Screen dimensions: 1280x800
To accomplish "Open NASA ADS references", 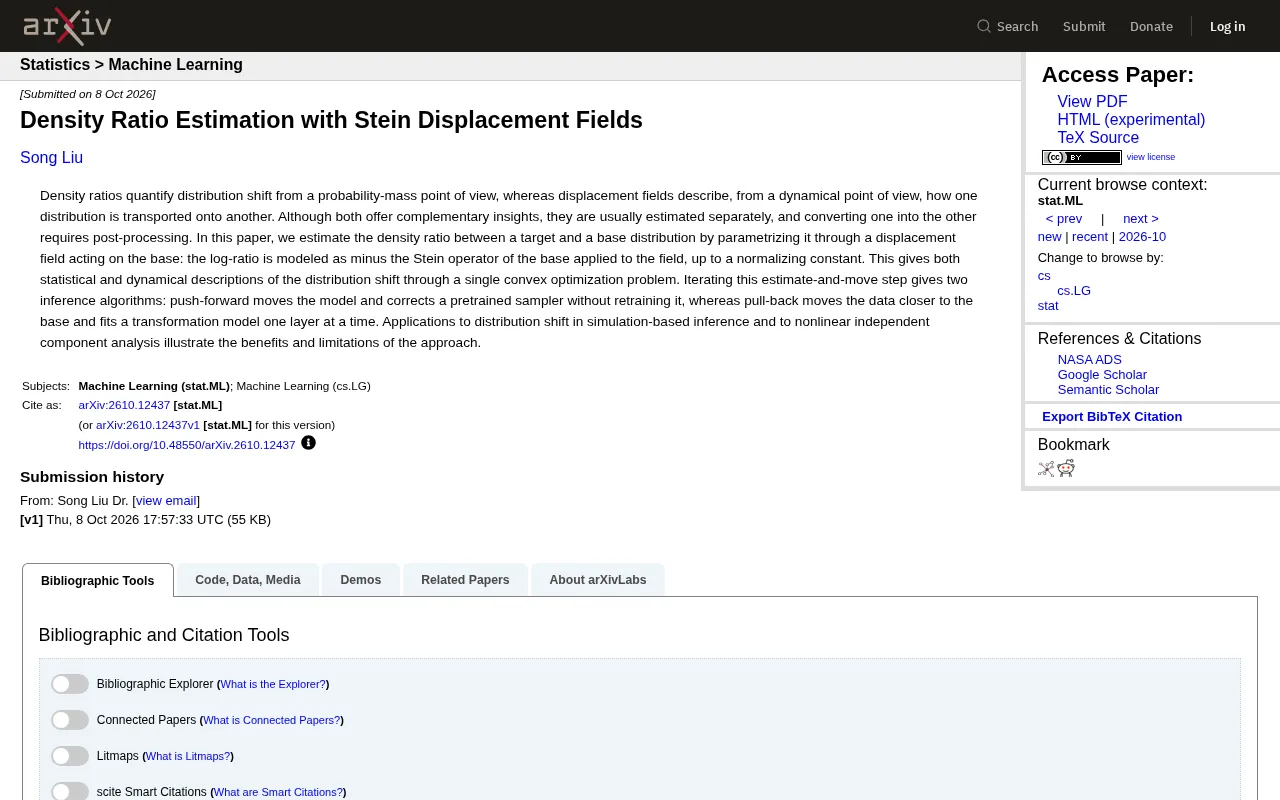I will click(x=1090, y=360).
